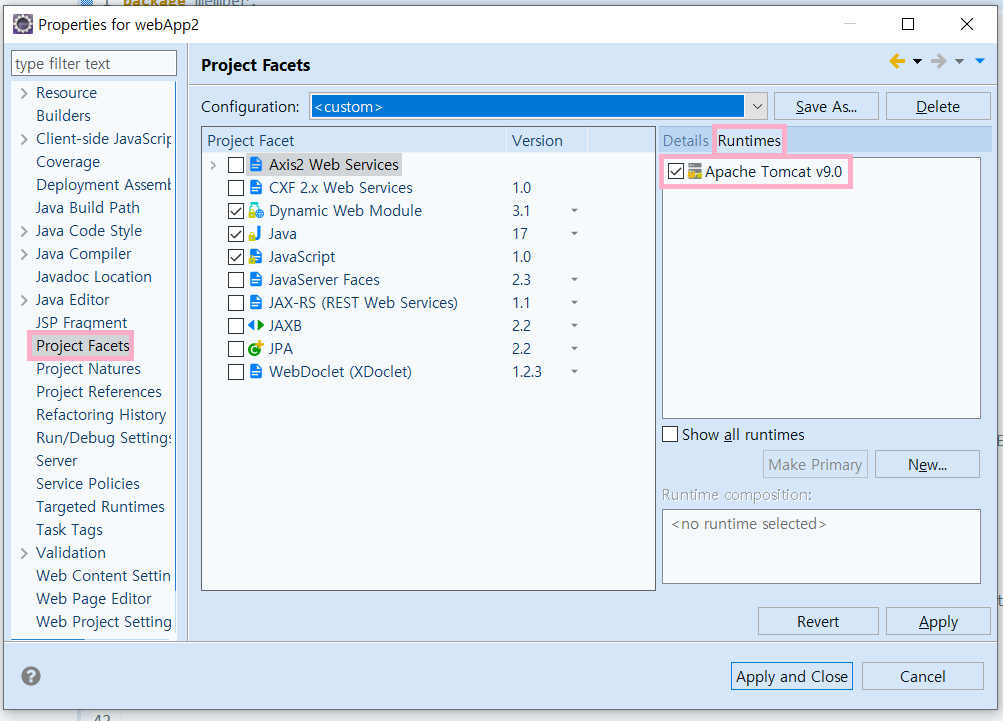This screenshot has width=1003, height=721.
Task: Open the Java Build Path page
Action: pos(88,208)
